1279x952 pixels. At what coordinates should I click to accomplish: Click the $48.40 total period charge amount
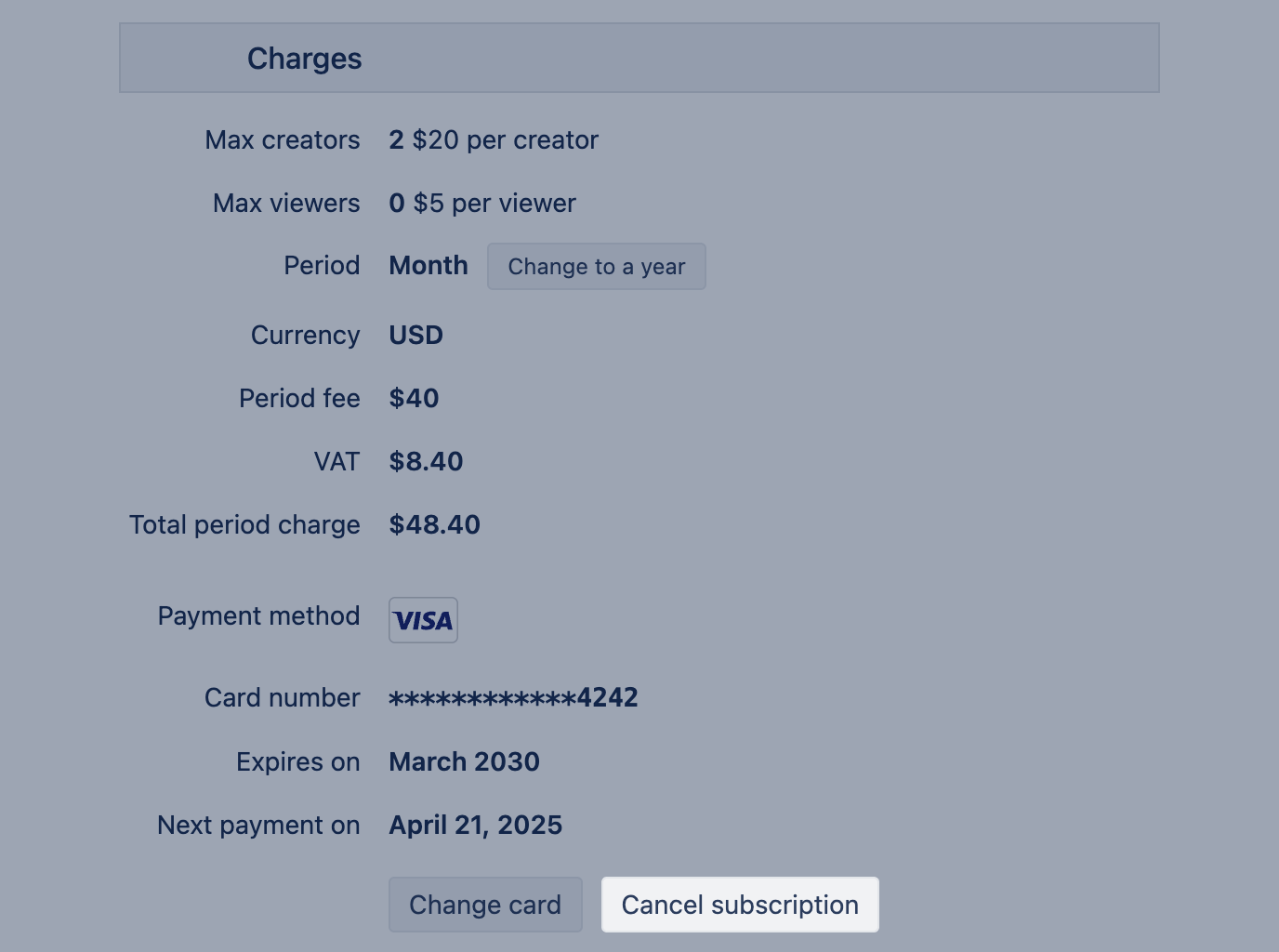point(434,525)
